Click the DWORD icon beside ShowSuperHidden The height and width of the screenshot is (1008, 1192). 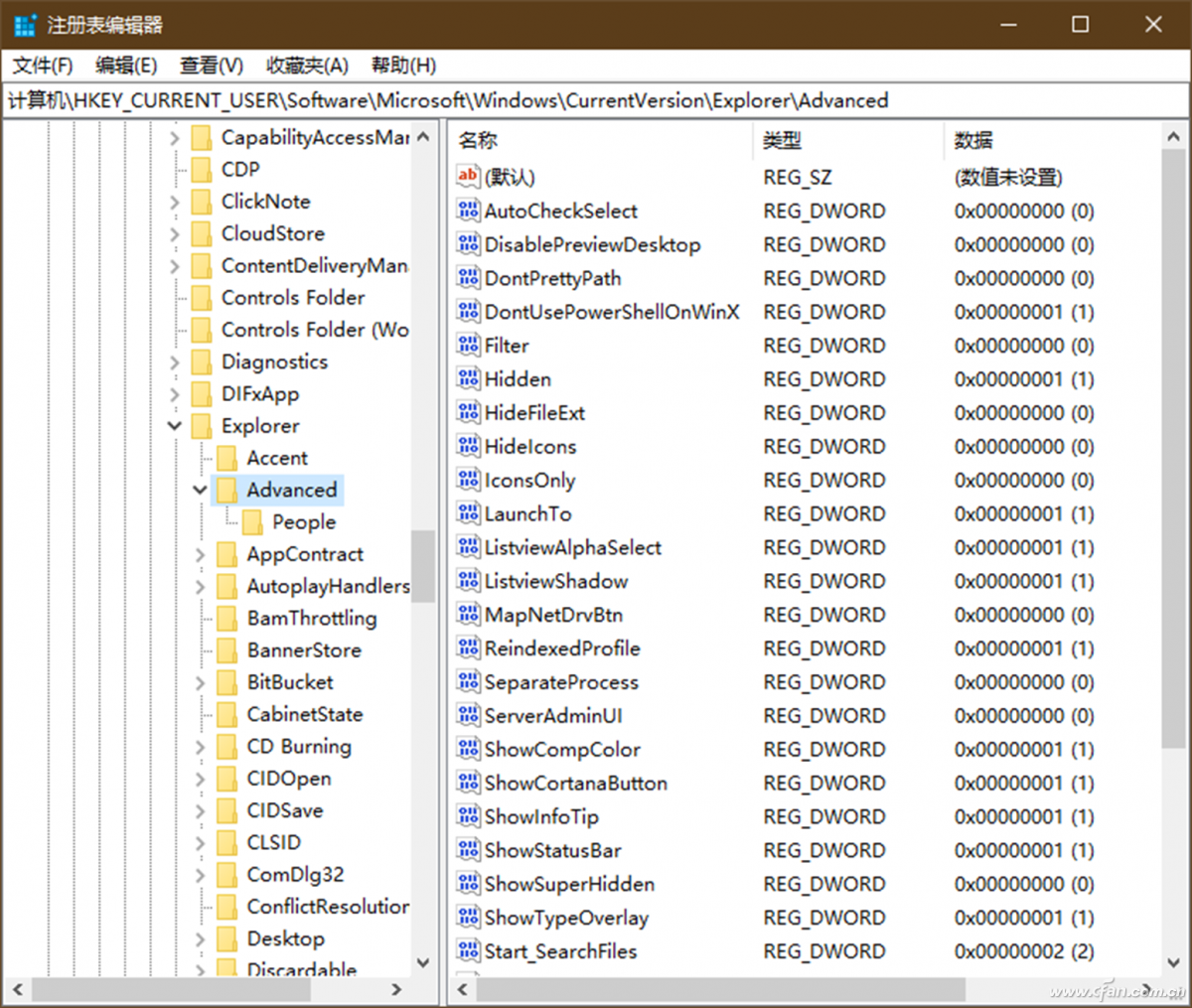pyautogui.click(x=467, y=884)
